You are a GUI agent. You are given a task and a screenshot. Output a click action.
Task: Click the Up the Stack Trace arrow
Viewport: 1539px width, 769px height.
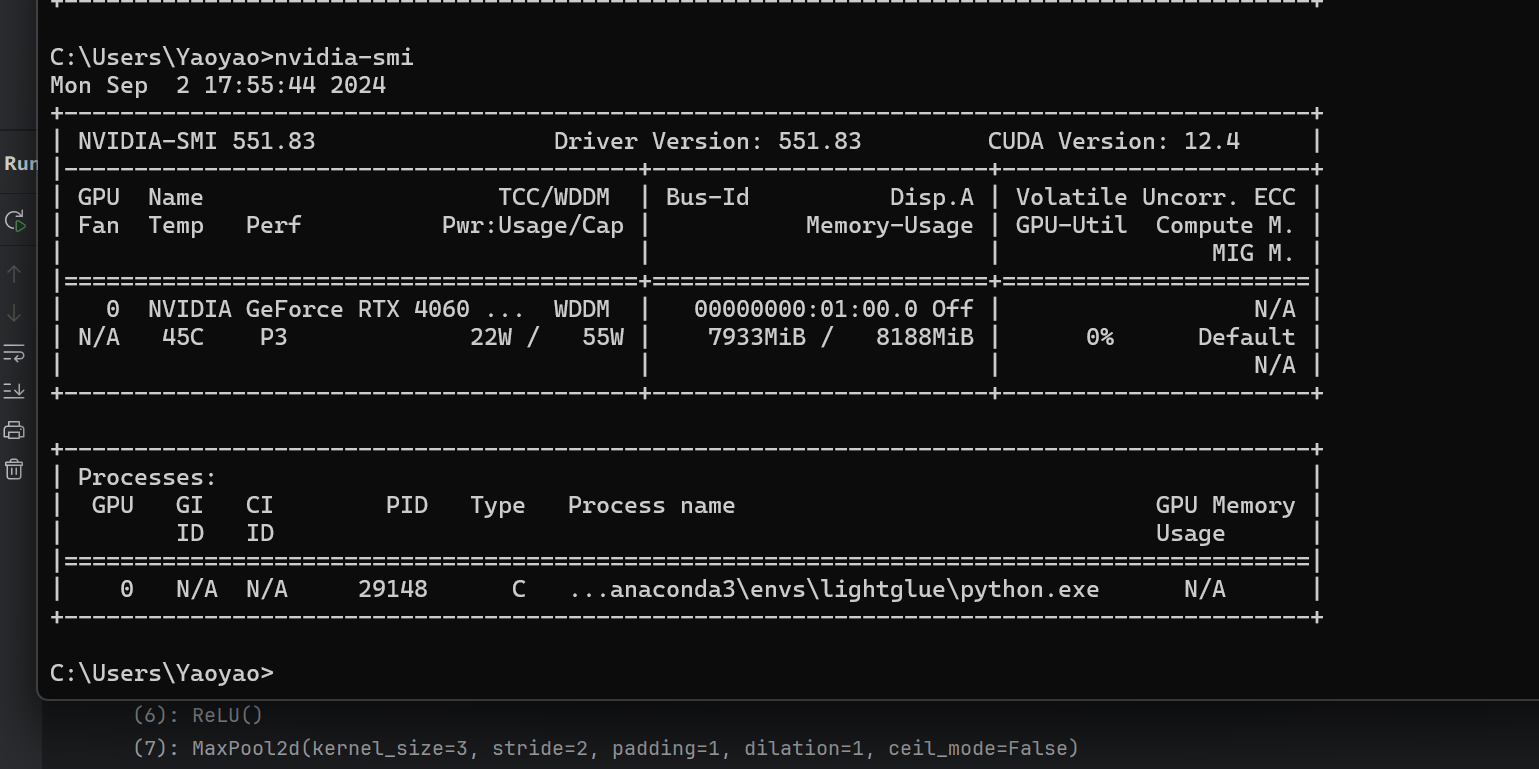coord(14,273)
